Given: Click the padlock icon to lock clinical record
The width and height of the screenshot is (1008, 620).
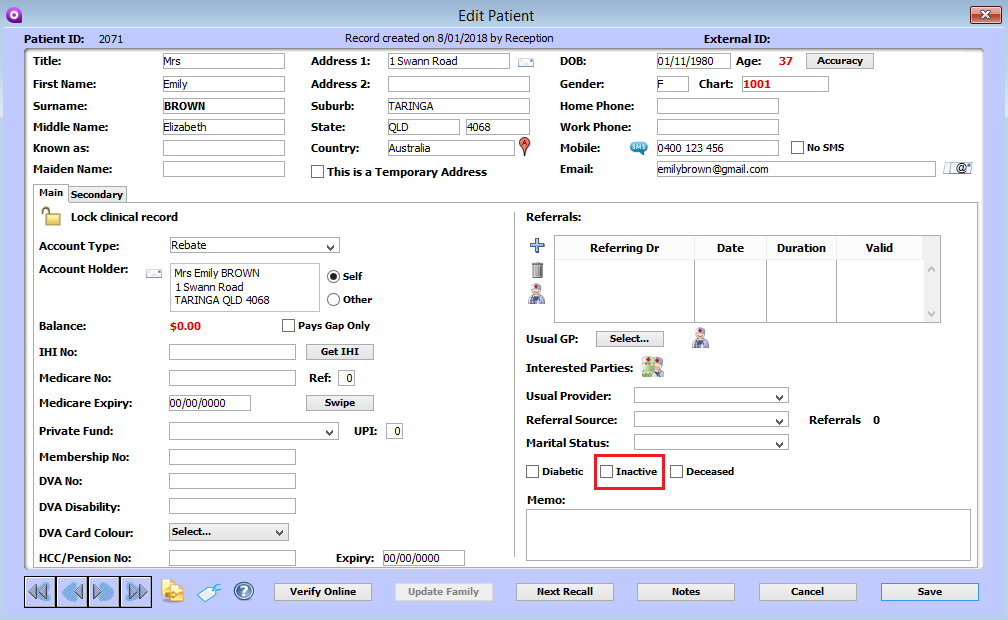Looking at the screenshot, I should pyautogui.click(x=51, y=216).
